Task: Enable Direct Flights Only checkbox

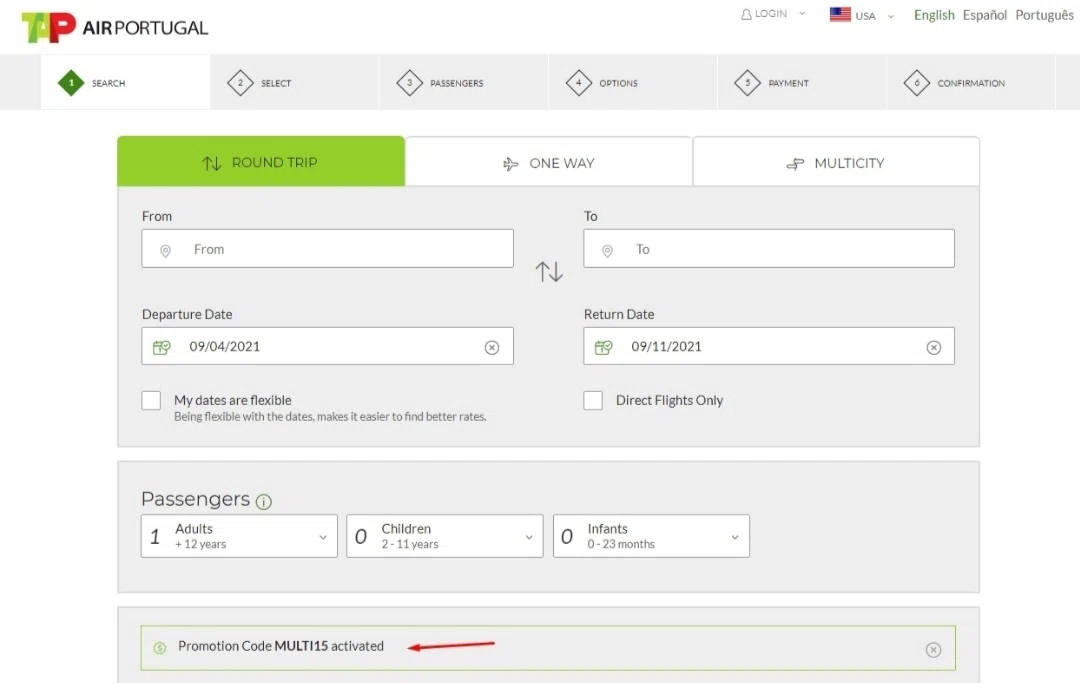Action: (593, 400)
